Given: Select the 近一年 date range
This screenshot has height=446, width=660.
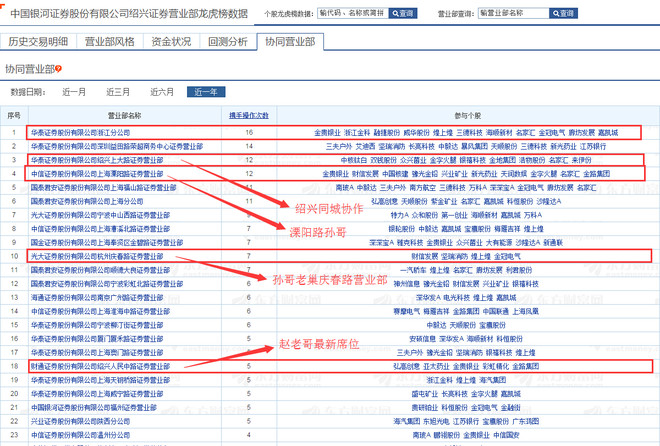Looking at the screenshot, I should pyautogui.click(x=206, y=92).
